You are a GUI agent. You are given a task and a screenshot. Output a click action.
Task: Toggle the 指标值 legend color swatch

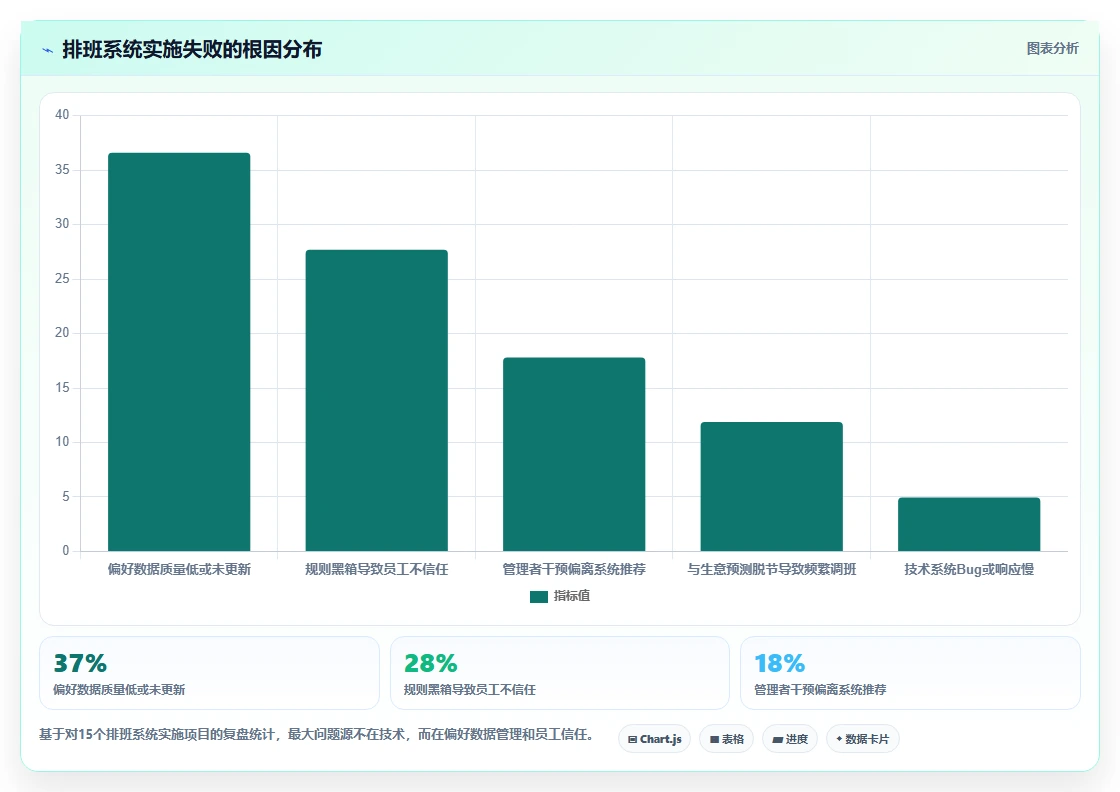pyautogui.click(x=539, y=596)
